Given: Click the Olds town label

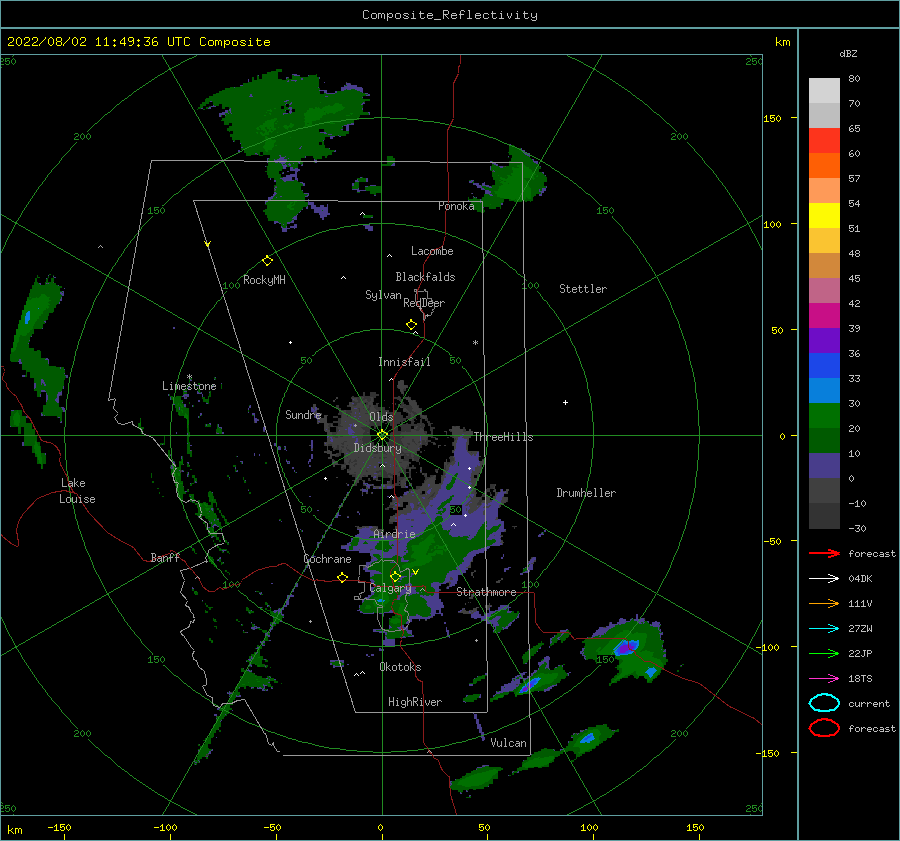Looking at the screenshot, I should pyautogui.click(x=381, y=417).
